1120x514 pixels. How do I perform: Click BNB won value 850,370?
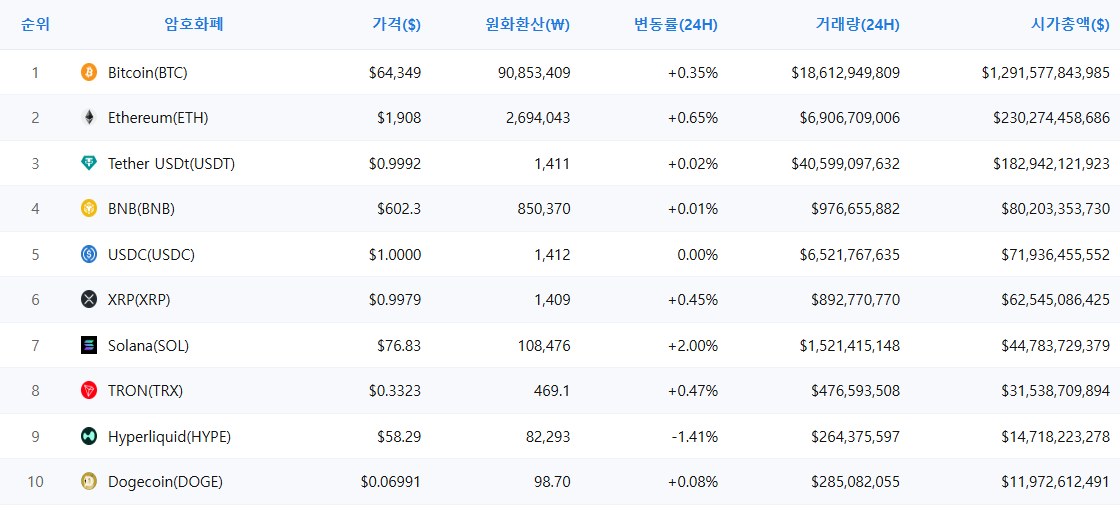(x=544, y=209)
